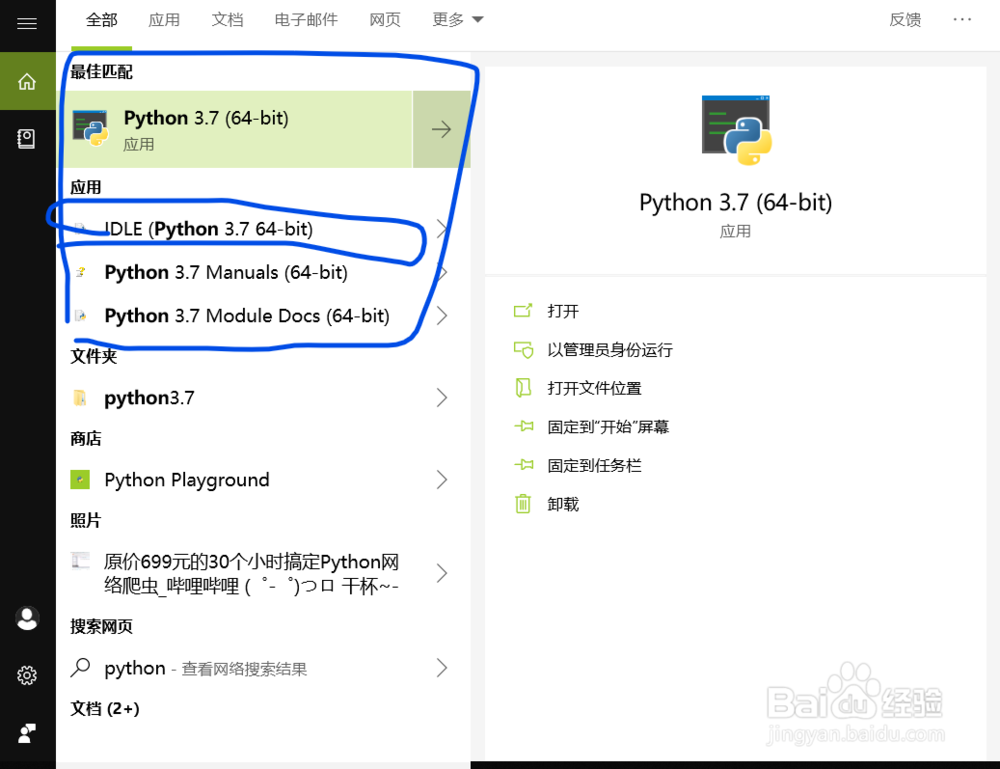1000x769 pixels.
Task: Click Python 3.7 Module Docs icon
Action: click(x=80, y=316)
